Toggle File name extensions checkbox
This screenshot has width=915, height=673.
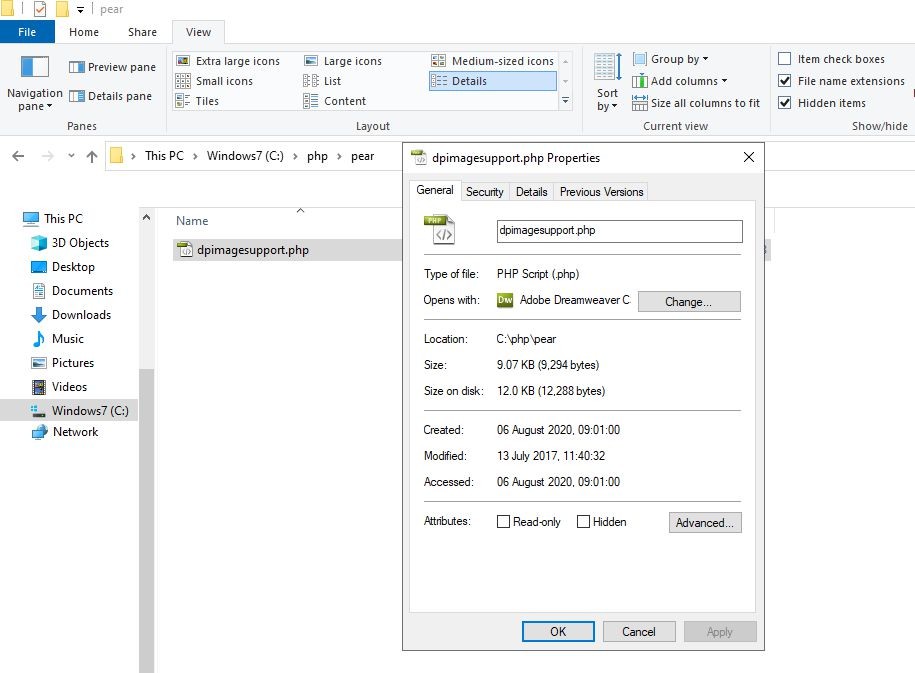coord(785,81)
